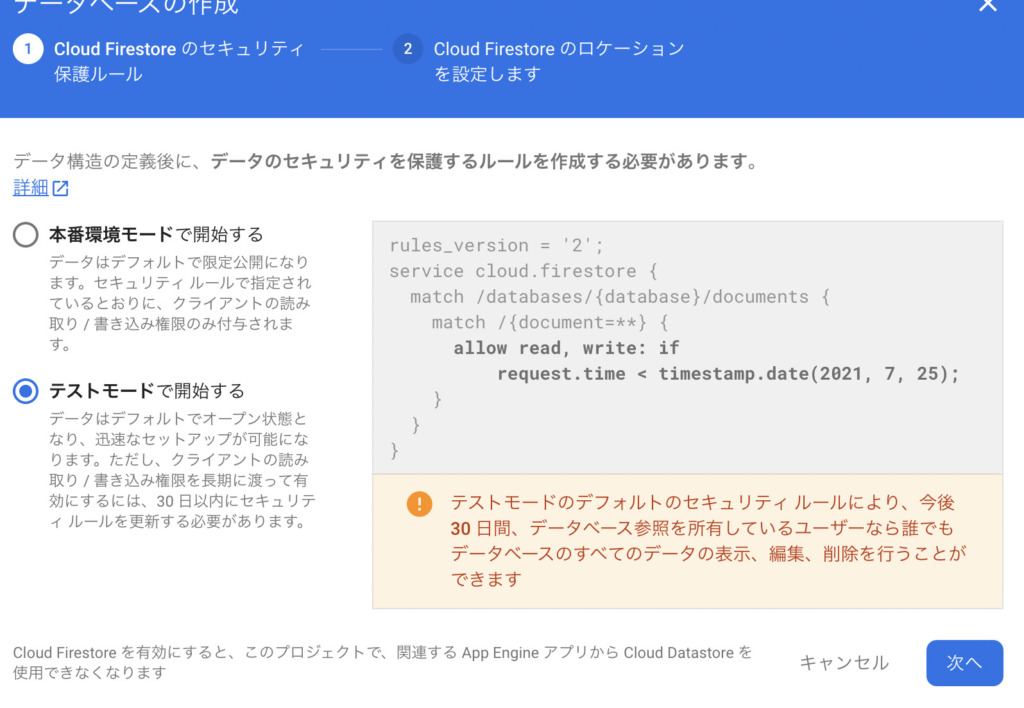
Task: Go to Cloud Firestore のセキュリティ保護ルール step
Action: (x=179, y=61)
